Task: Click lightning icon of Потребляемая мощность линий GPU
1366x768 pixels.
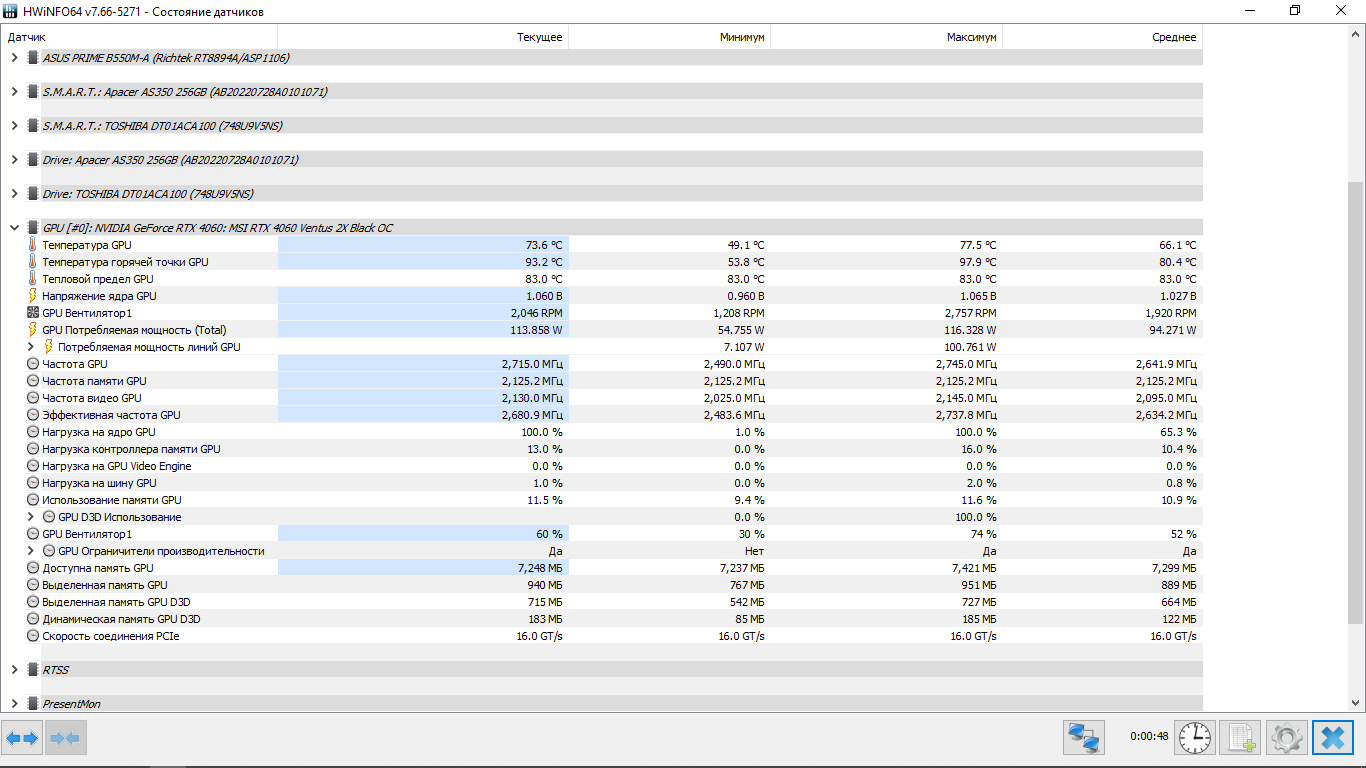Action: 48,347
